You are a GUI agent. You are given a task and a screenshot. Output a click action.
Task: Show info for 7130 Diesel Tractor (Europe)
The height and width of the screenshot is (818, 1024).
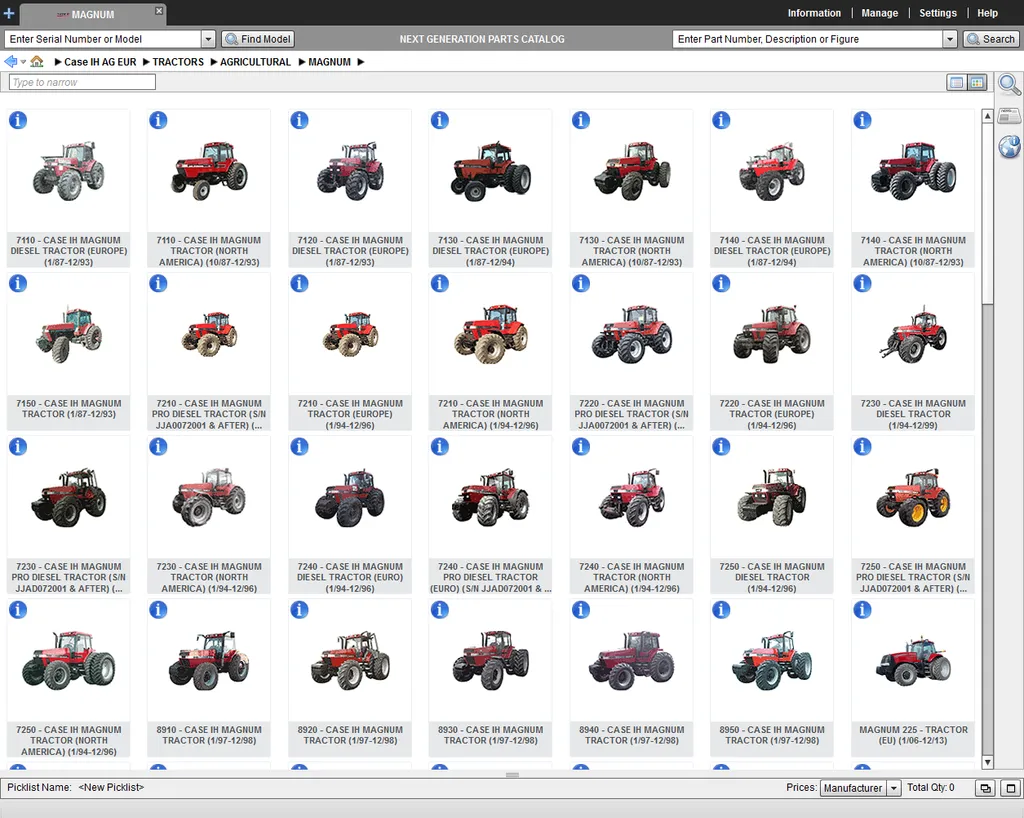[440, 120]
